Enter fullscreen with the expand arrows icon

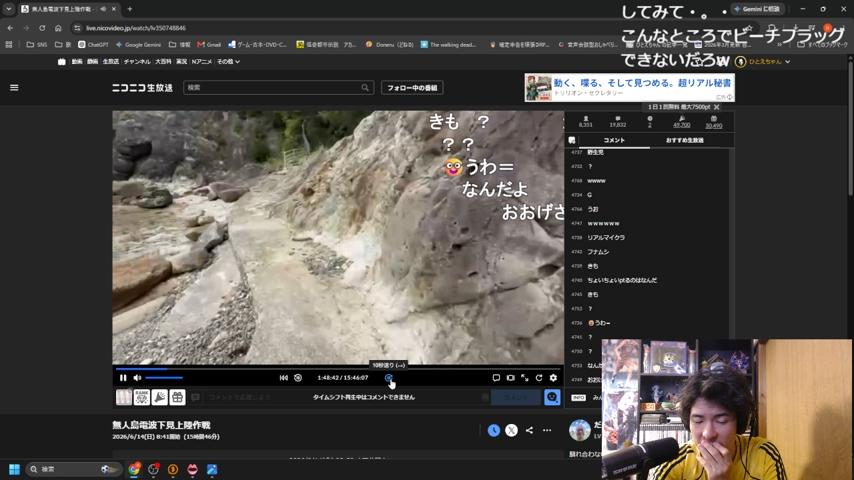(x=524, y=378)
